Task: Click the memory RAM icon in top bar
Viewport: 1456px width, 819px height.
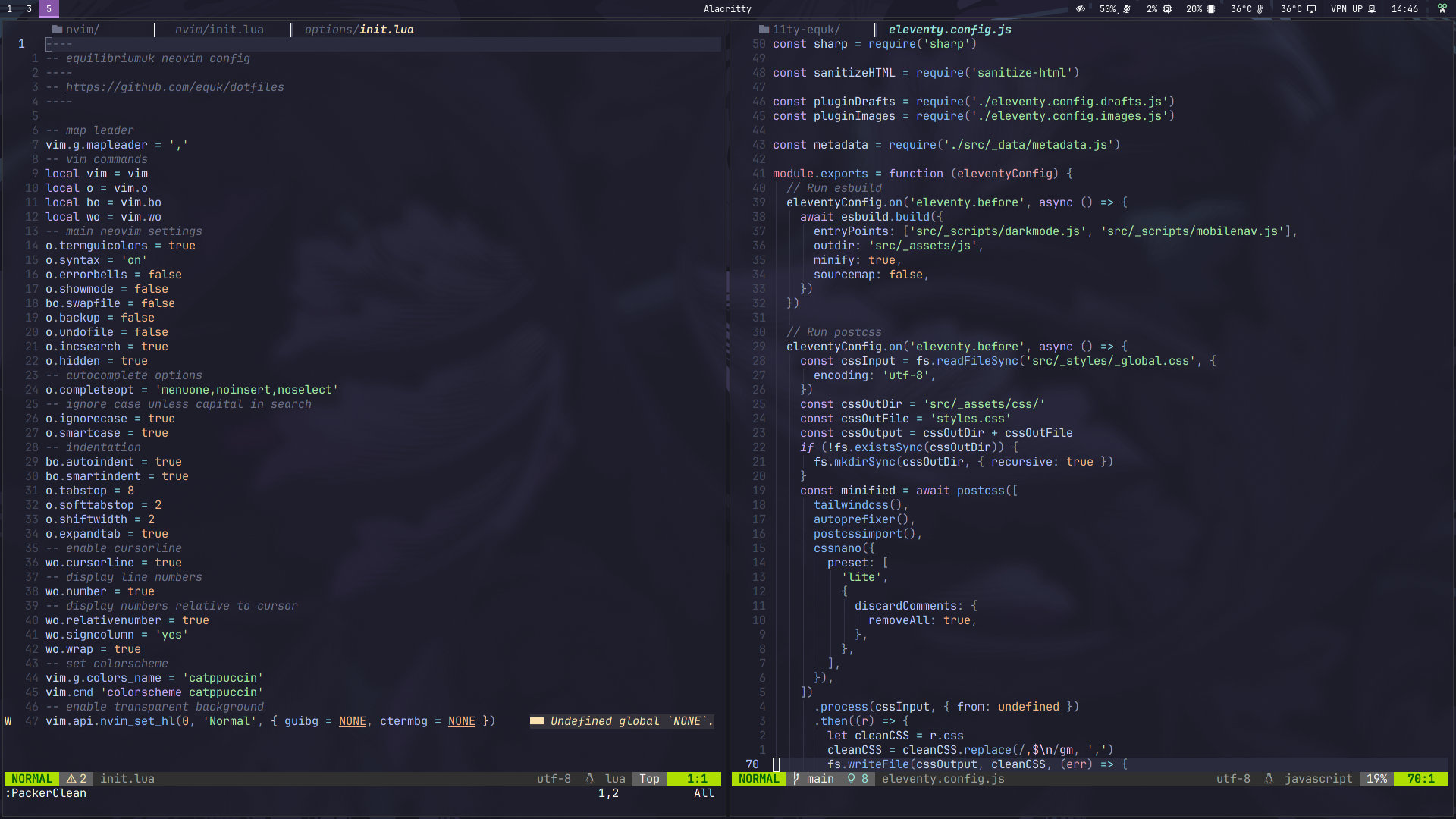Action: [1211, 9]
